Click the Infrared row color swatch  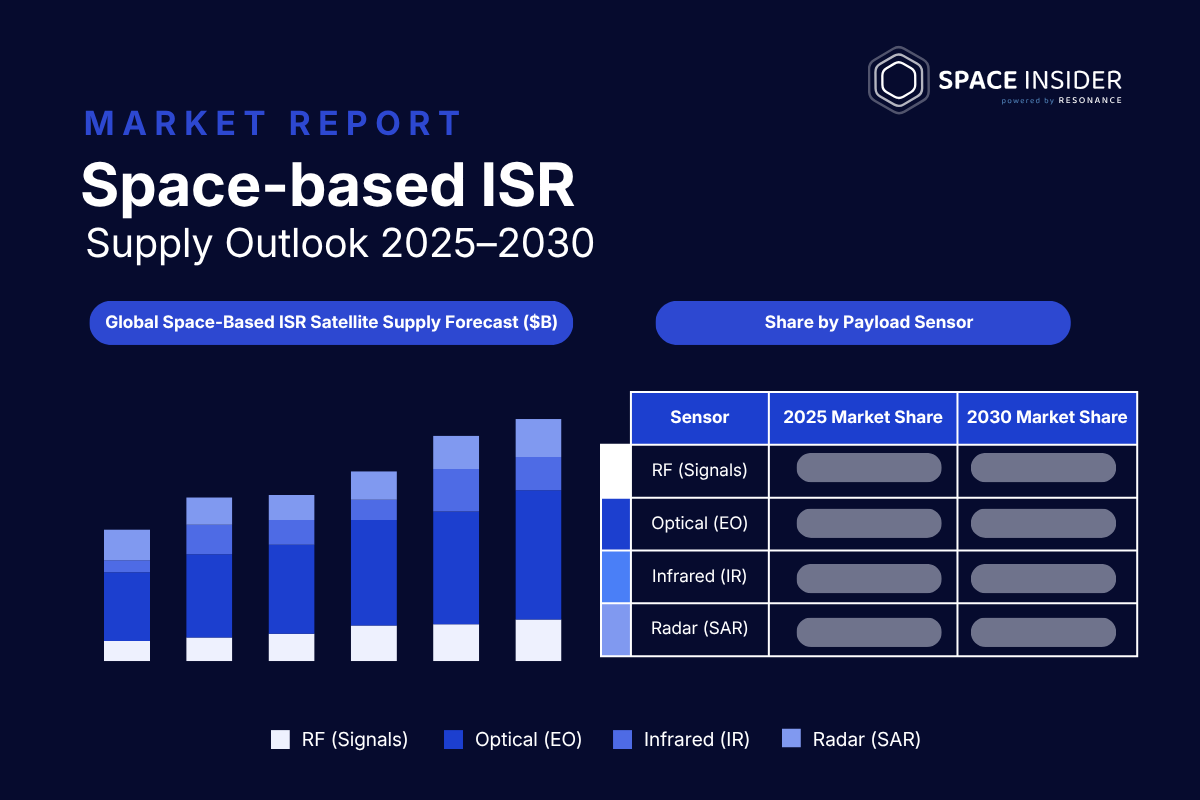click(615, 577)
